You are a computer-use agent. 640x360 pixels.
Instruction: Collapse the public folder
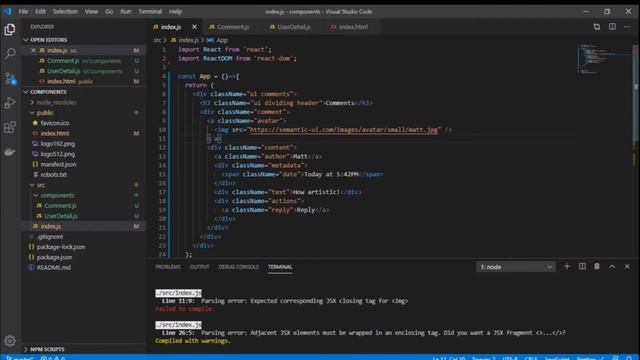(x=84, y=113)
